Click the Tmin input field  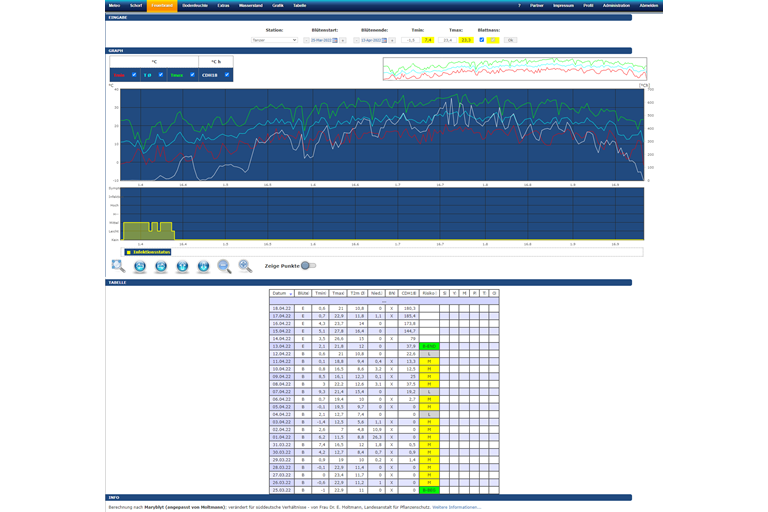410,40
